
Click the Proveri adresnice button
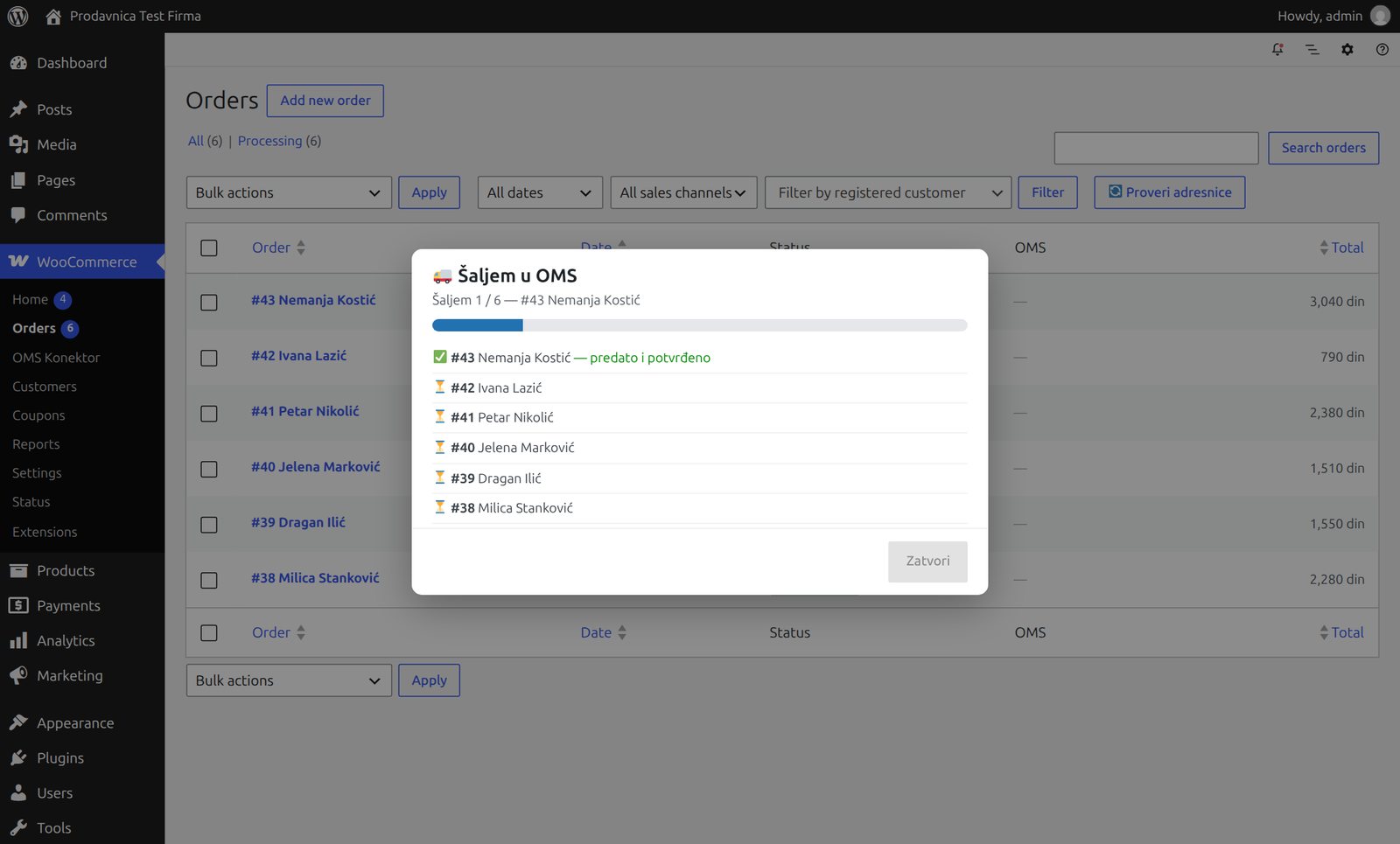pyautogui.click(x=1170, y=192)
